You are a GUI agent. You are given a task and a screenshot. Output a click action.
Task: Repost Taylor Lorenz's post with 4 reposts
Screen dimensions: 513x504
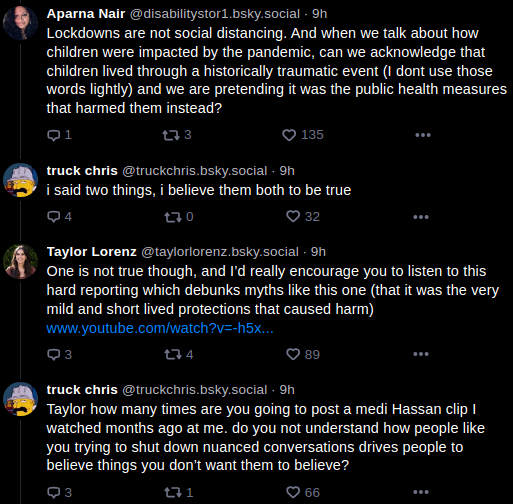click(x=179, y=354)
